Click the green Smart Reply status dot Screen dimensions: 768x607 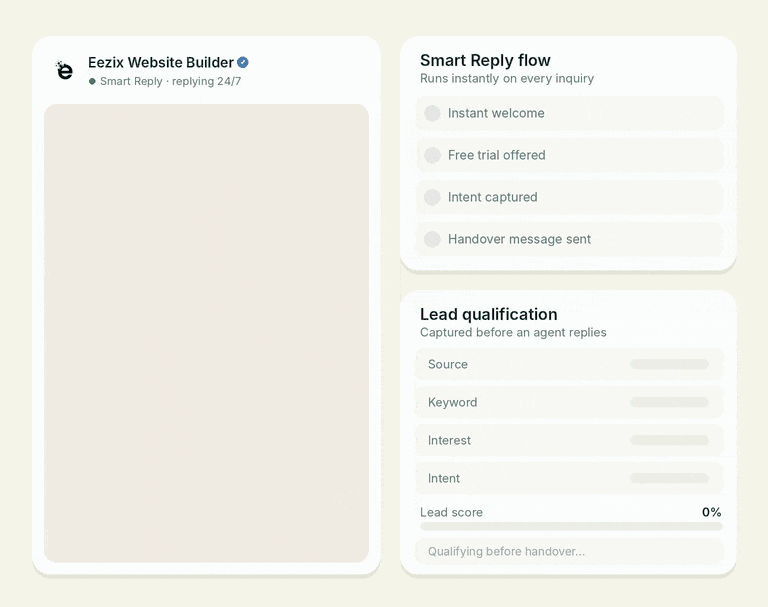[x=92, y=81]
